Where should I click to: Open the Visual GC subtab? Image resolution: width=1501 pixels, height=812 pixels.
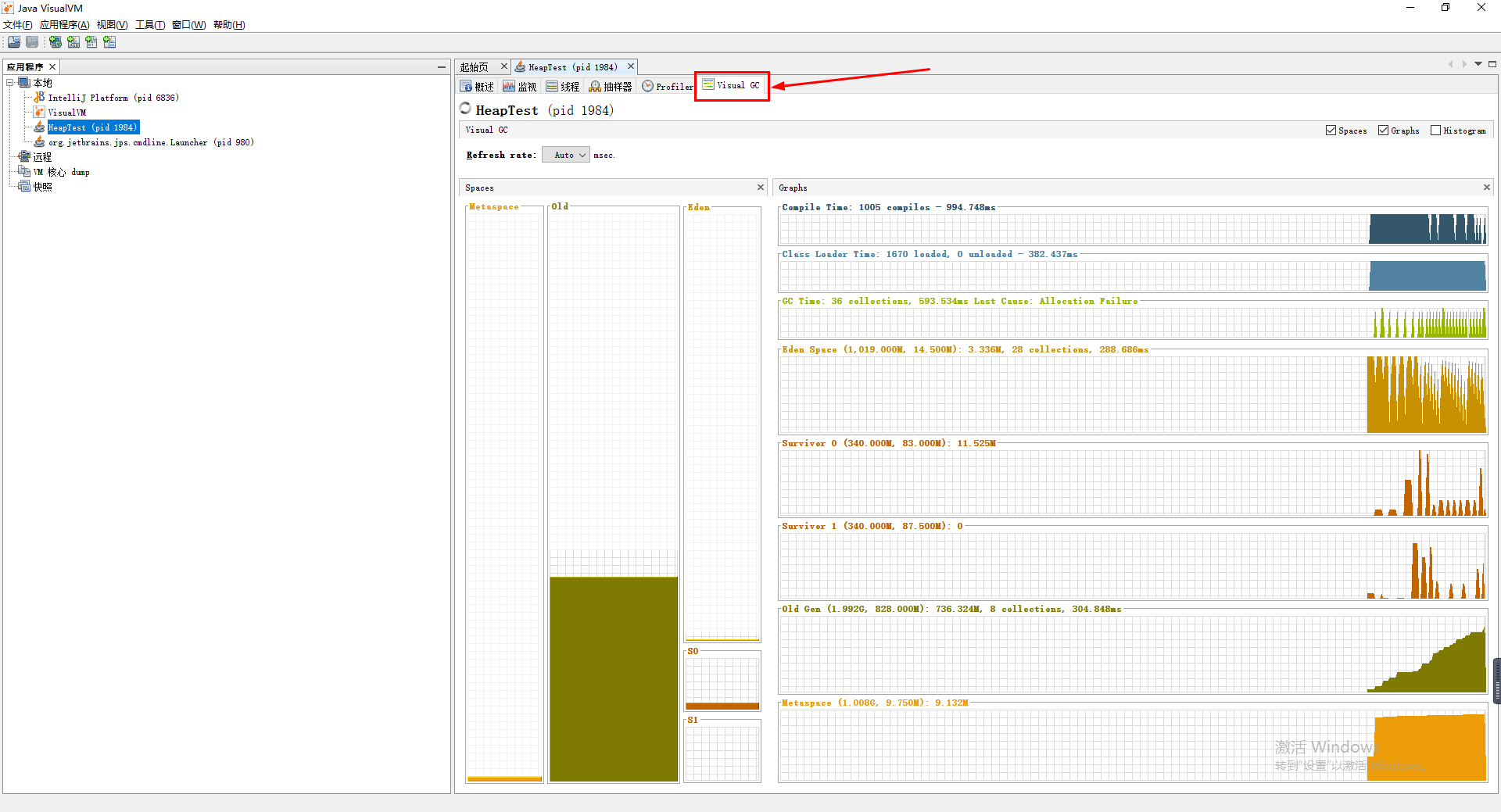[x=732, y=85]
